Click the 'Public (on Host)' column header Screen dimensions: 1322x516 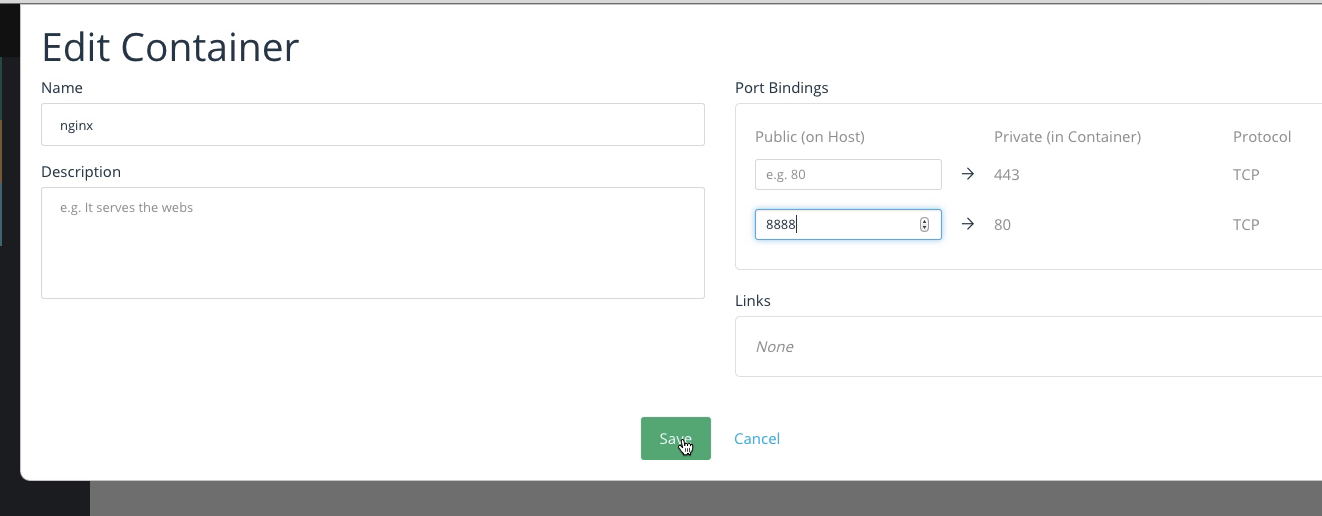tap(809, 137)
